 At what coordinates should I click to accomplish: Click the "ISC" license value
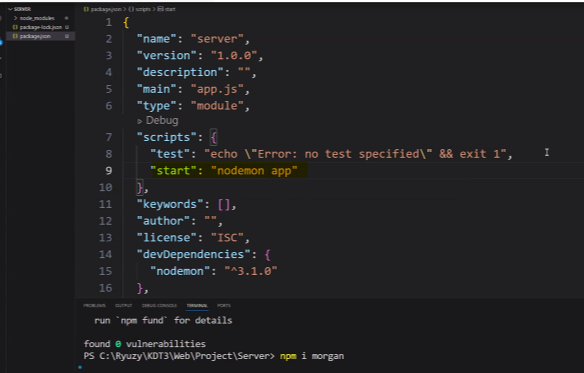coord(227,238)
